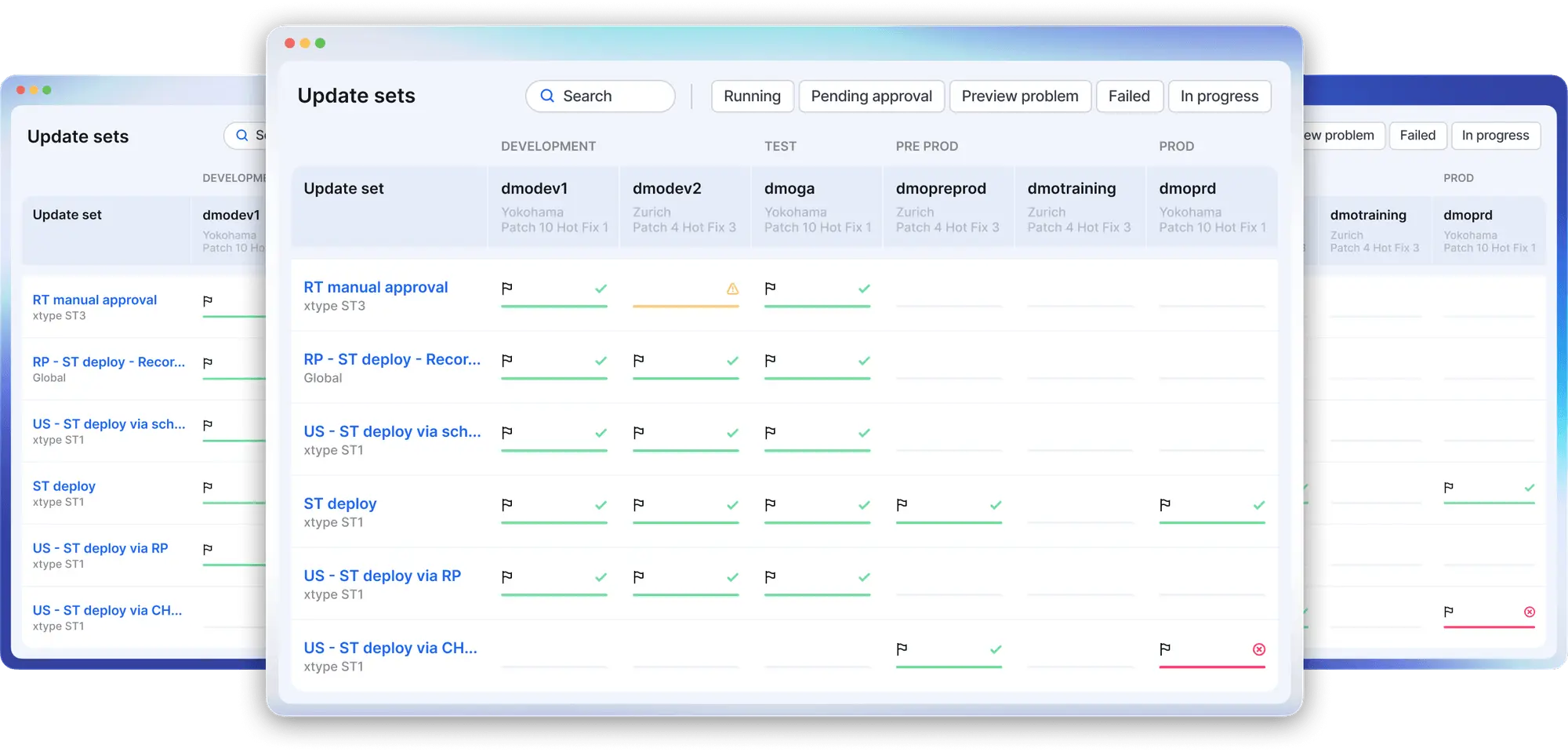
Task: Click flag for ST deploy in dmoprd, front window
Action: (1166, 505)
